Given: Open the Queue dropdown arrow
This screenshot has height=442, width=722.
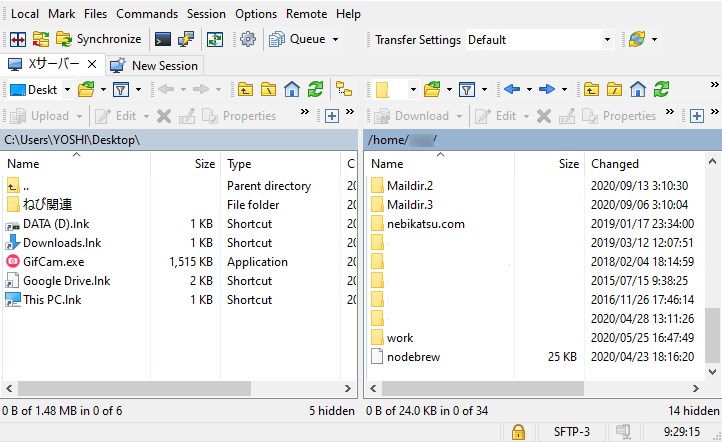Looking at the screenshot, I should pos(335,40).
